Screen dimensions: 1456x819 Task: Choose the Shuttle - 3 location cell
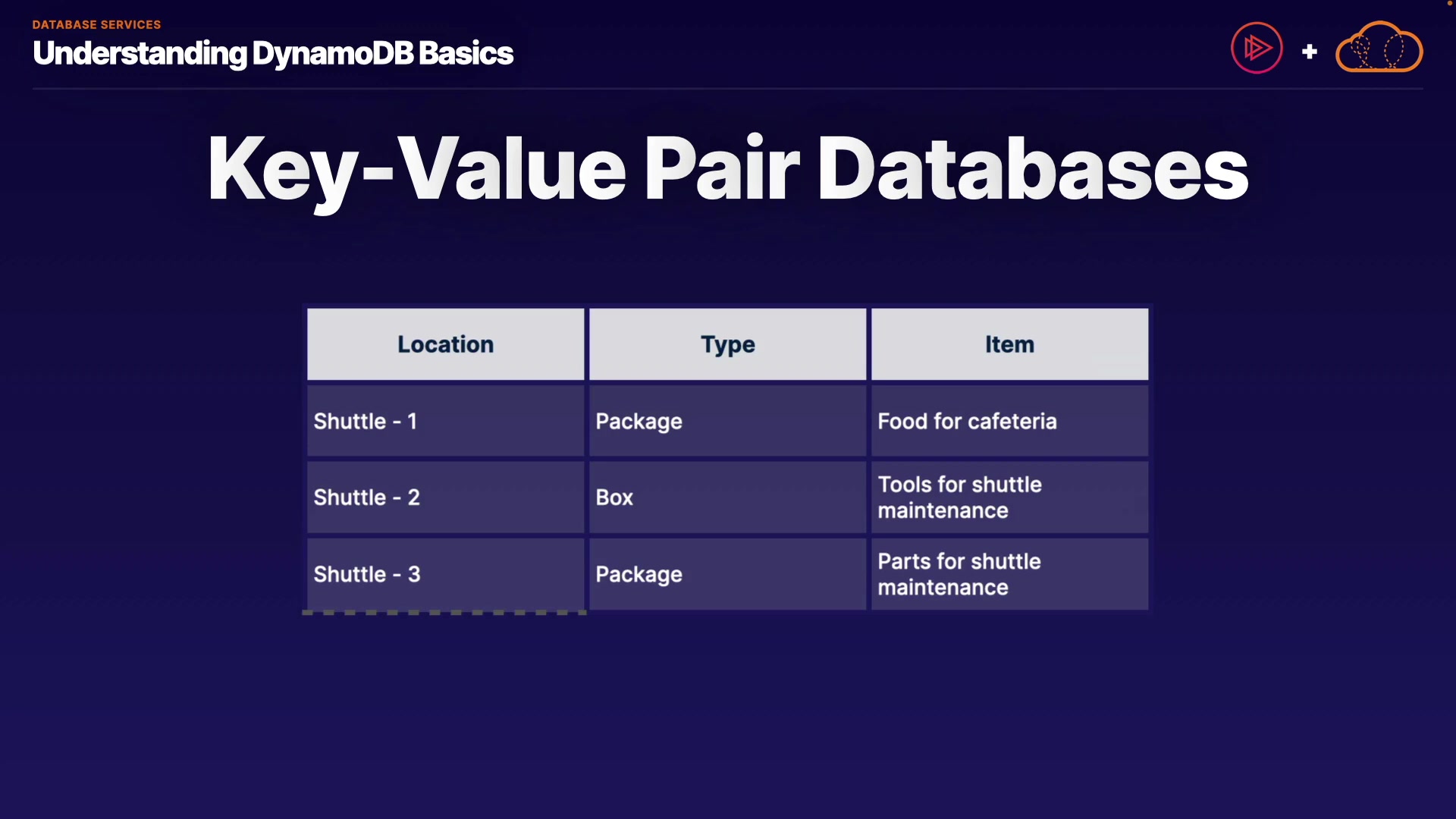[x=445, y=574]
